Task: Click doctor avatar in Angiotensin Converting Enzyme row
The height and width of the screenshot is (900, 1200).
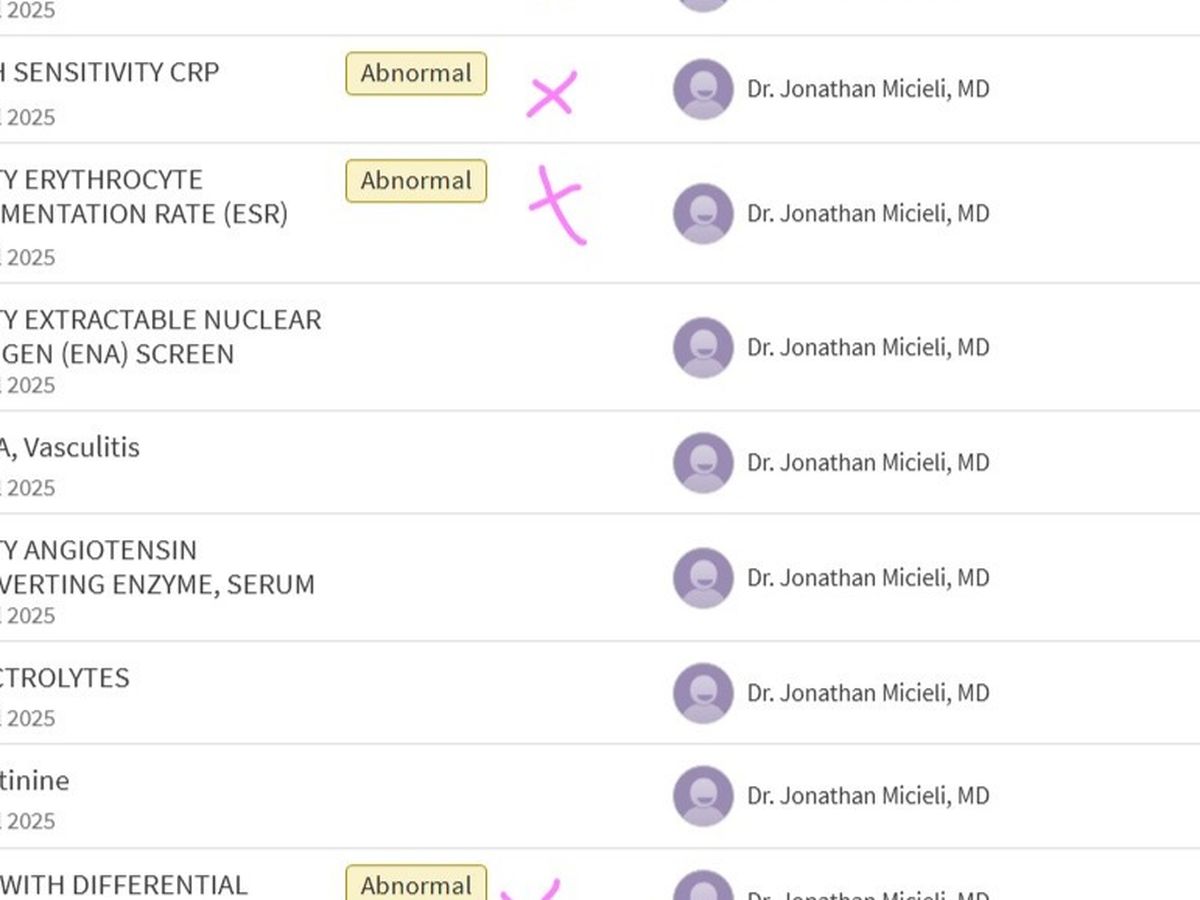Action: (703, 577)
